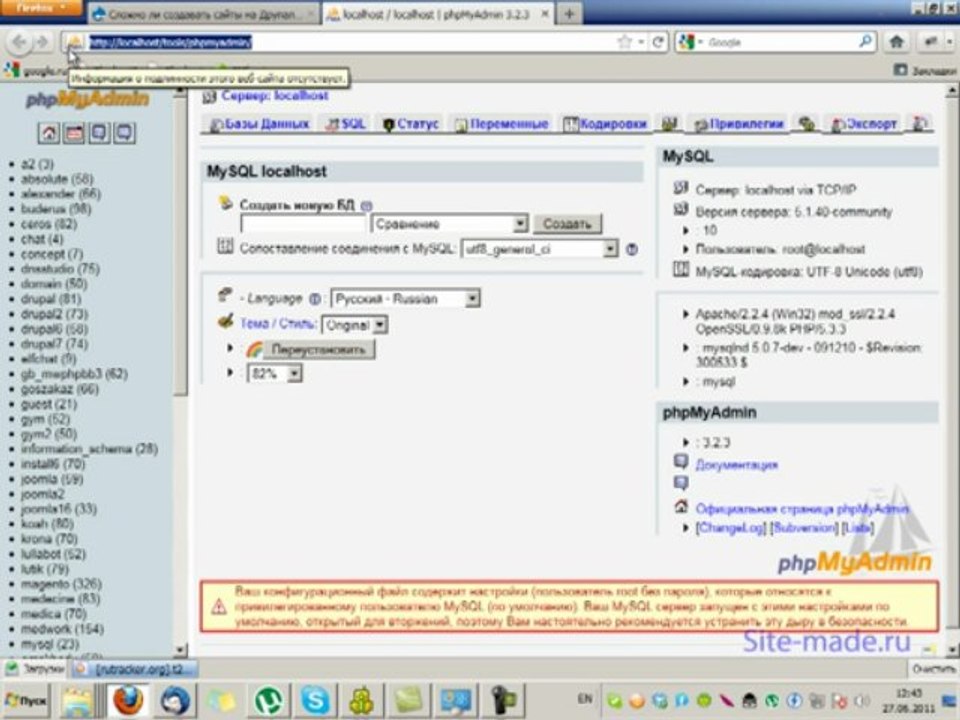Screen dimensions: 960x720
Task: Open the Сравнение collation dropdown
Action: click(x=450, y=223)
